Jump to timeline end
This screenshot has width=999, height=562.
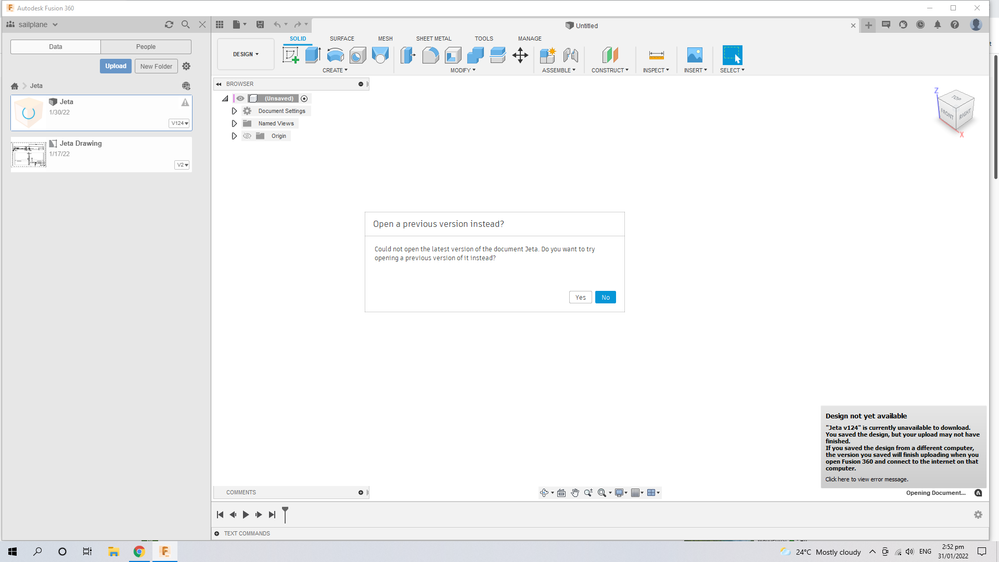click(272, 515)
